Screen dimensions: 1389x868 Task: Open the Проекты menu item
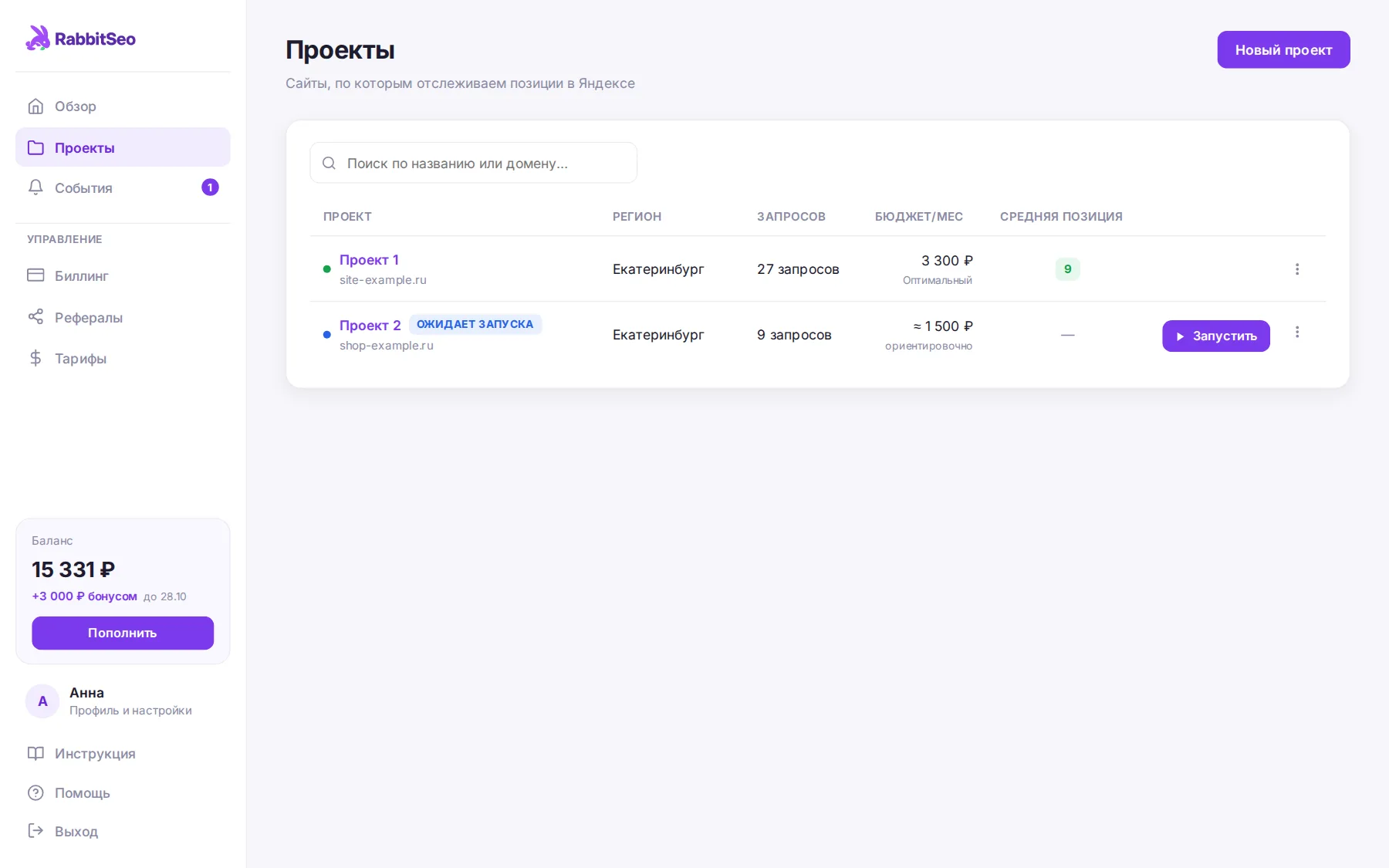click(123, 147)
